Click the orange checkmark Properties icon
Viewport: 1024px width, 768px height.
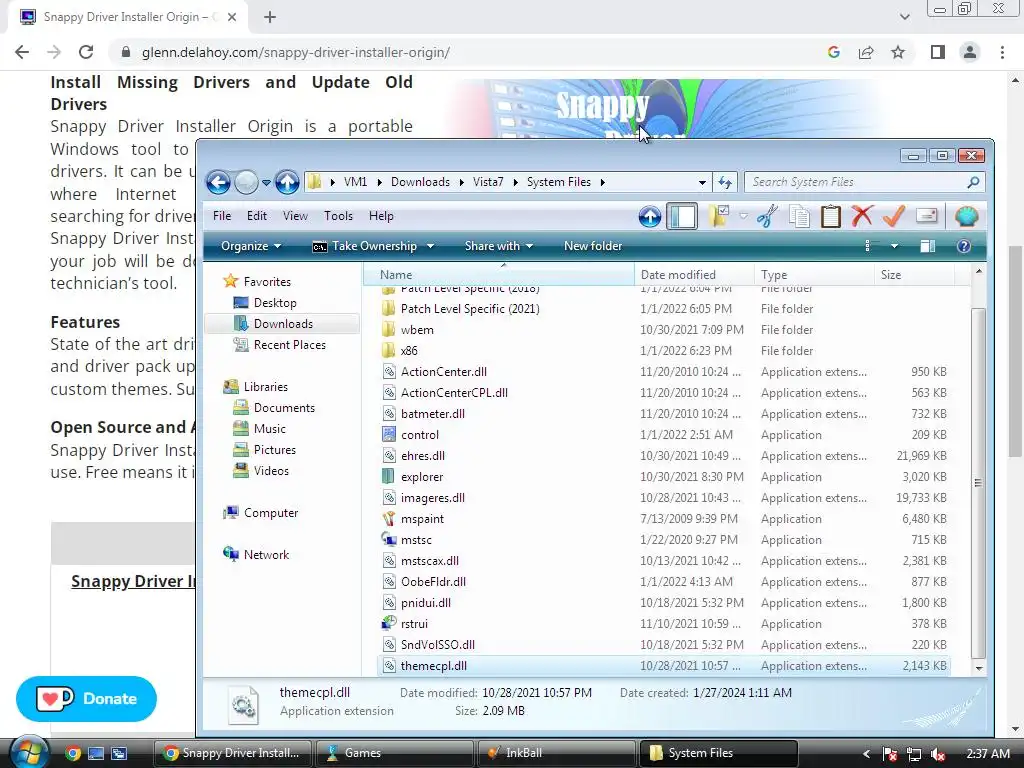point(894,216)
